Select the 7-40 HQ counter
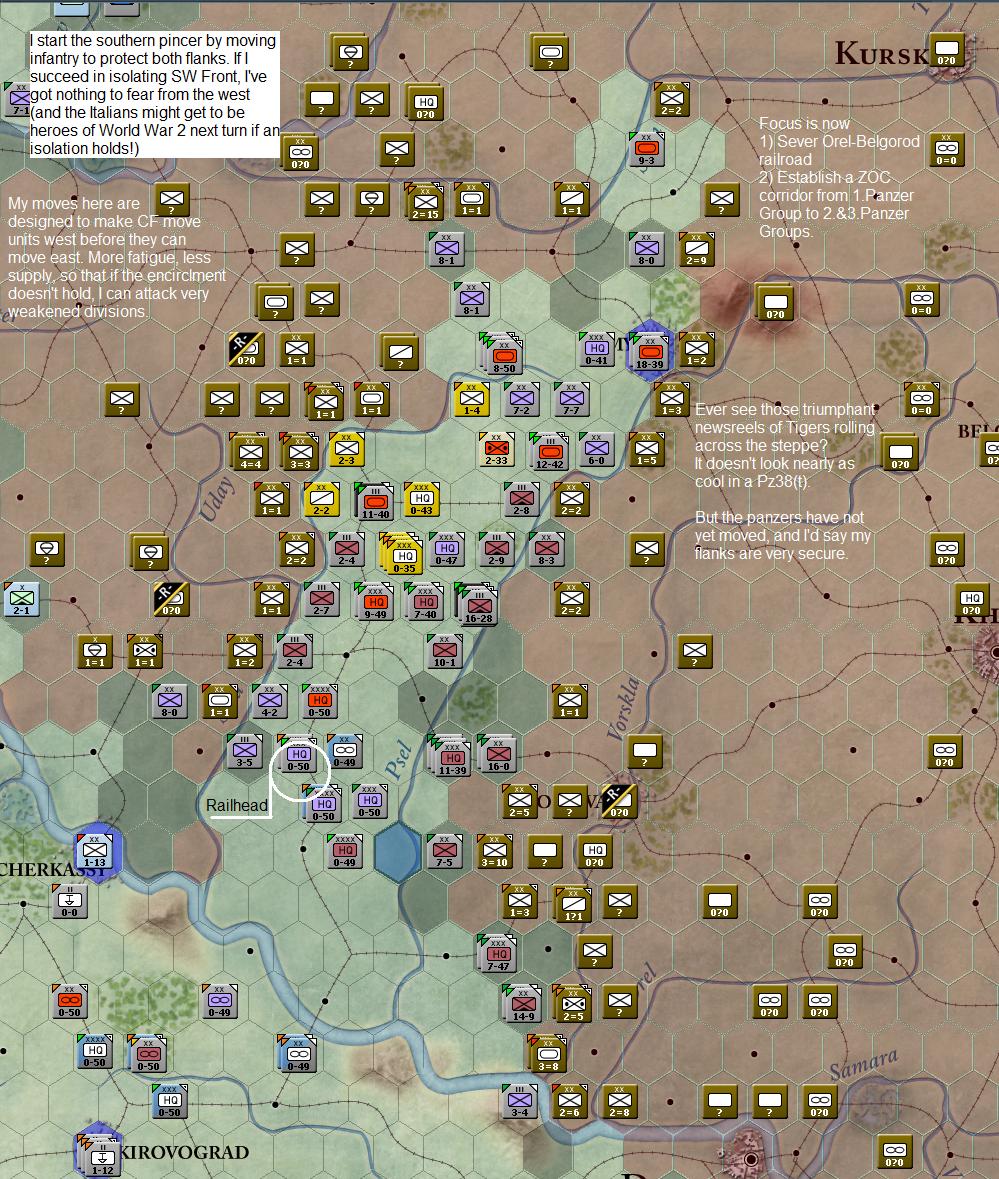 point(425,602)
